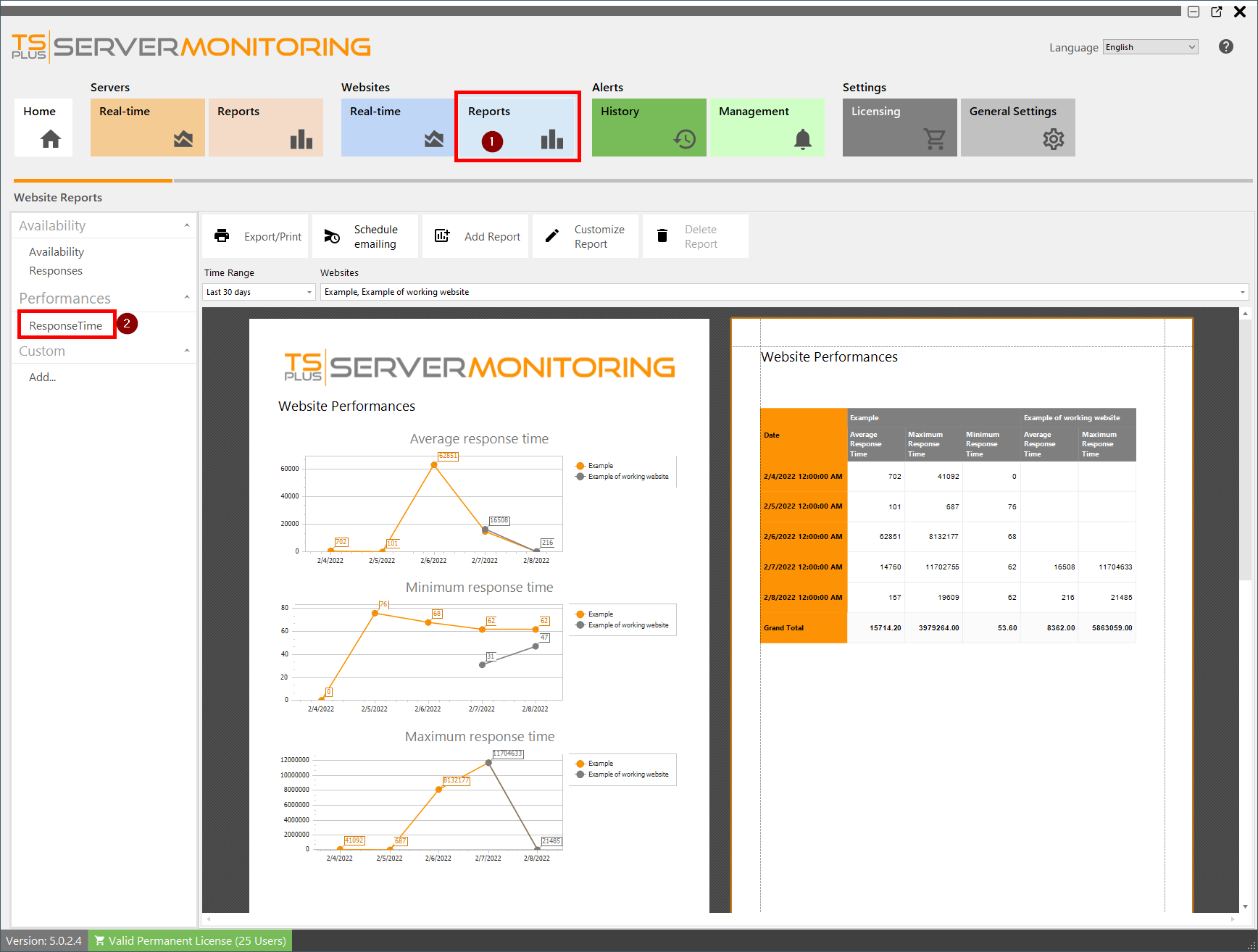
Task: Open the help question mark icon
Action: (x=1226, y=46)
